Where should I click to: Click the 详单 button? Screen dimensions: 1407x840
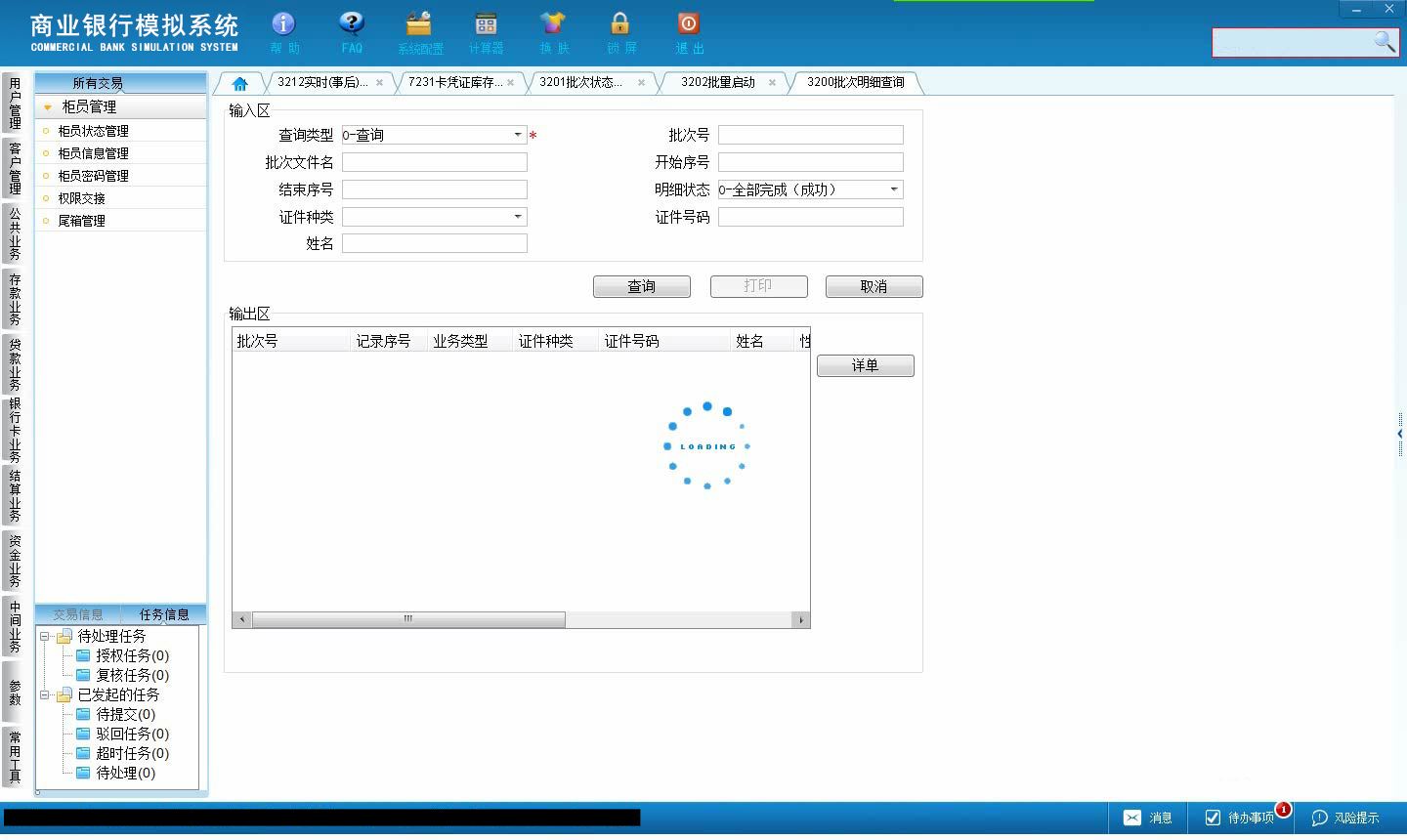click(866, 365)
